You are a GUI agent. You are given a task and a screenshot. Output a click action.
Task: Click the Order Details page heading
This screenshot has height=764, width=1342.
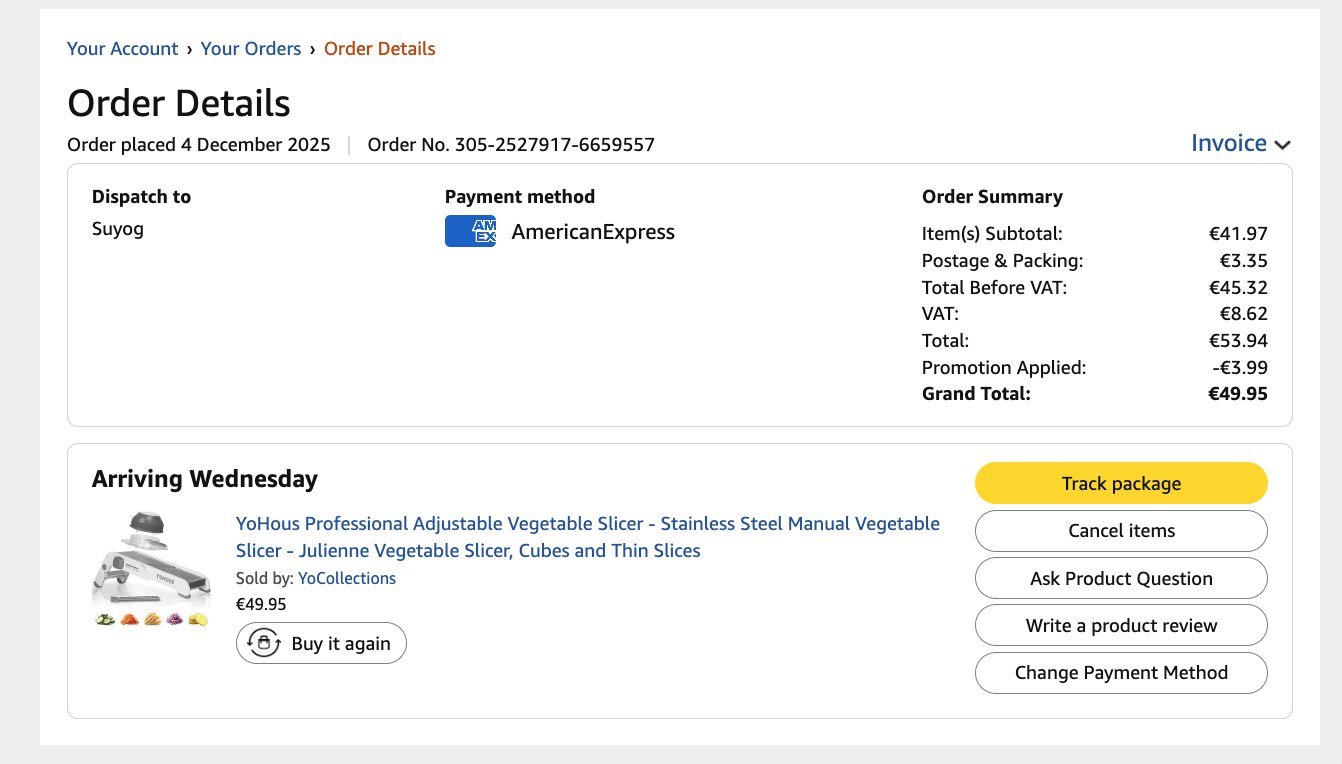tap(179, 103)
